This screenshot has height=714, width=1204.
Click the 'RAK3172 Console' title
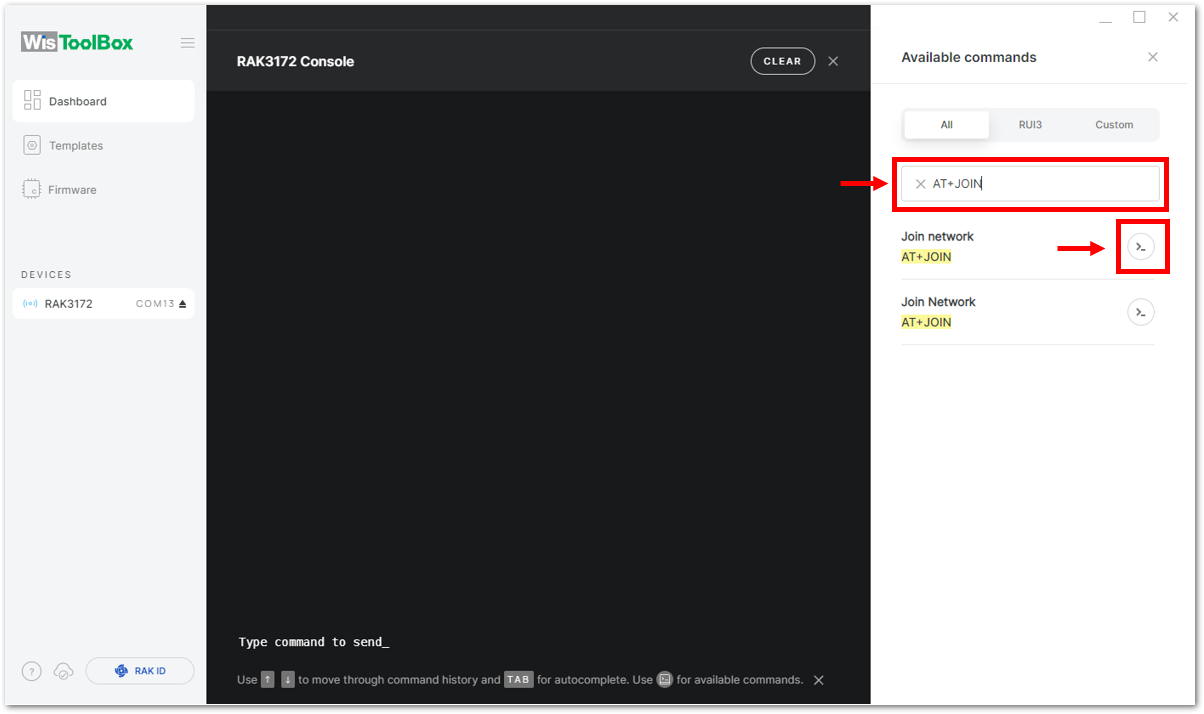point(295,61)
